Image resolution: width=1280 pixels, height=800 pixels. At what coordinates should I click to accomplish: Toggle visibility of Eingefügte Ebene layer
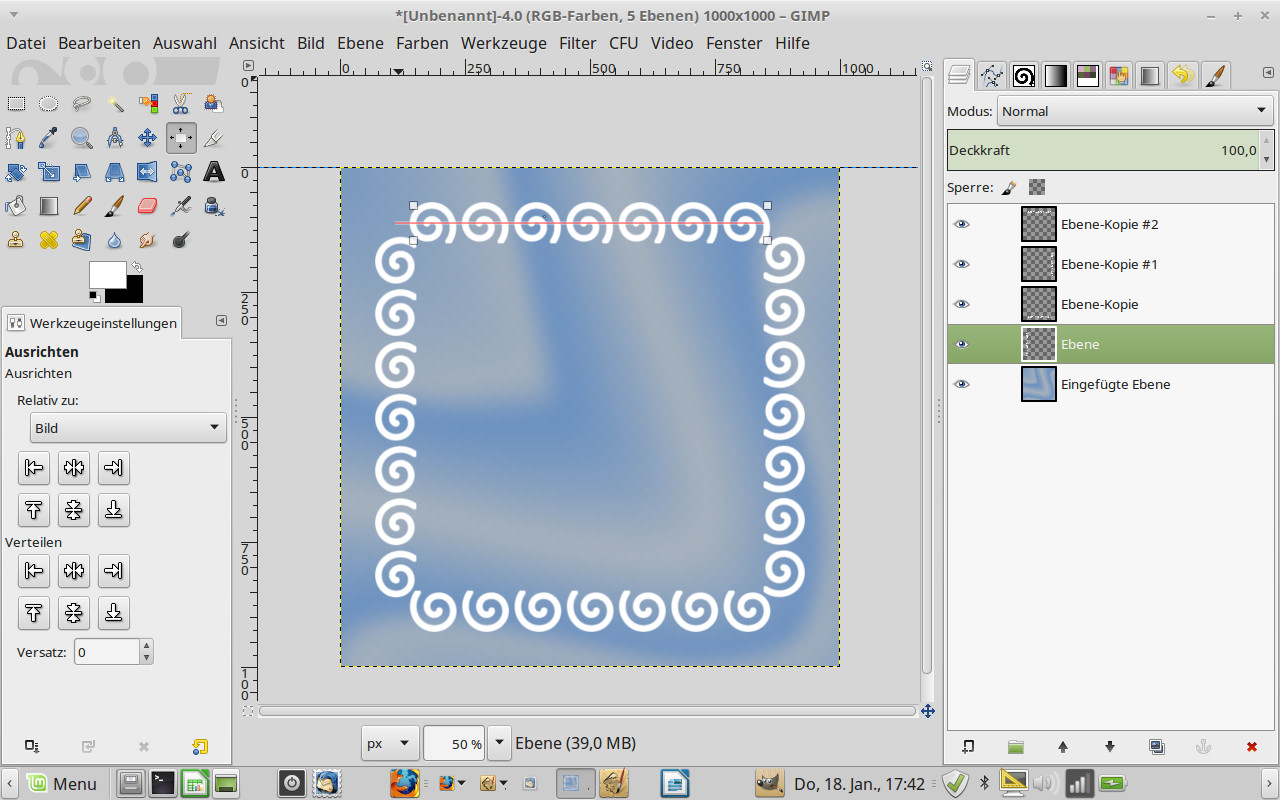[x=962, y=384]
